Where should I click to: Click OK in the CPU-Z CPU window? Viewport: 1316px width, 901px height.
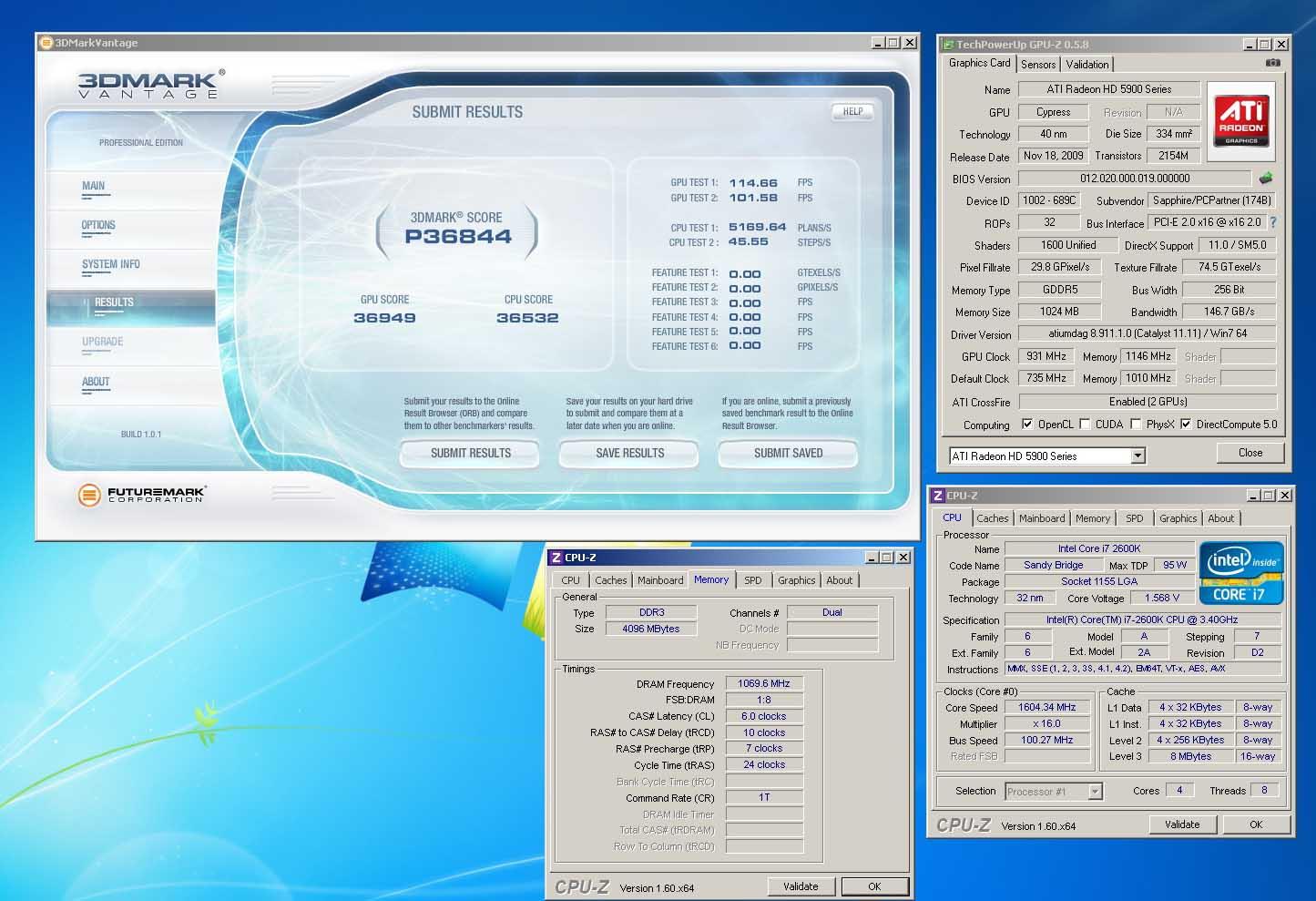coord(1256,824)
